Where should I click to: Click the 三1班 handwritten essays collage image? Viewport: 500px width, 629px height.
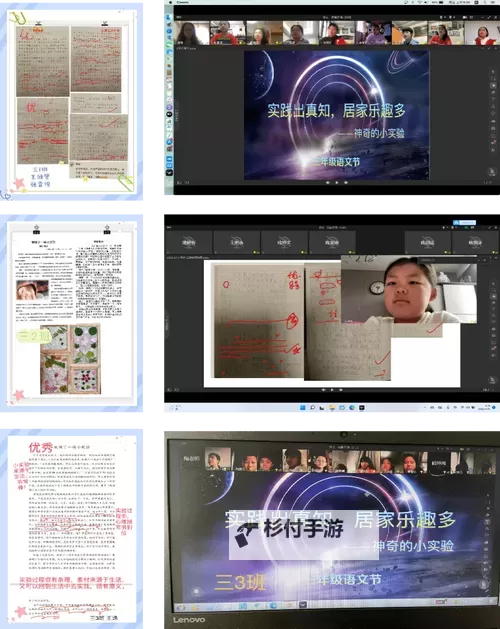pos(71,101)
